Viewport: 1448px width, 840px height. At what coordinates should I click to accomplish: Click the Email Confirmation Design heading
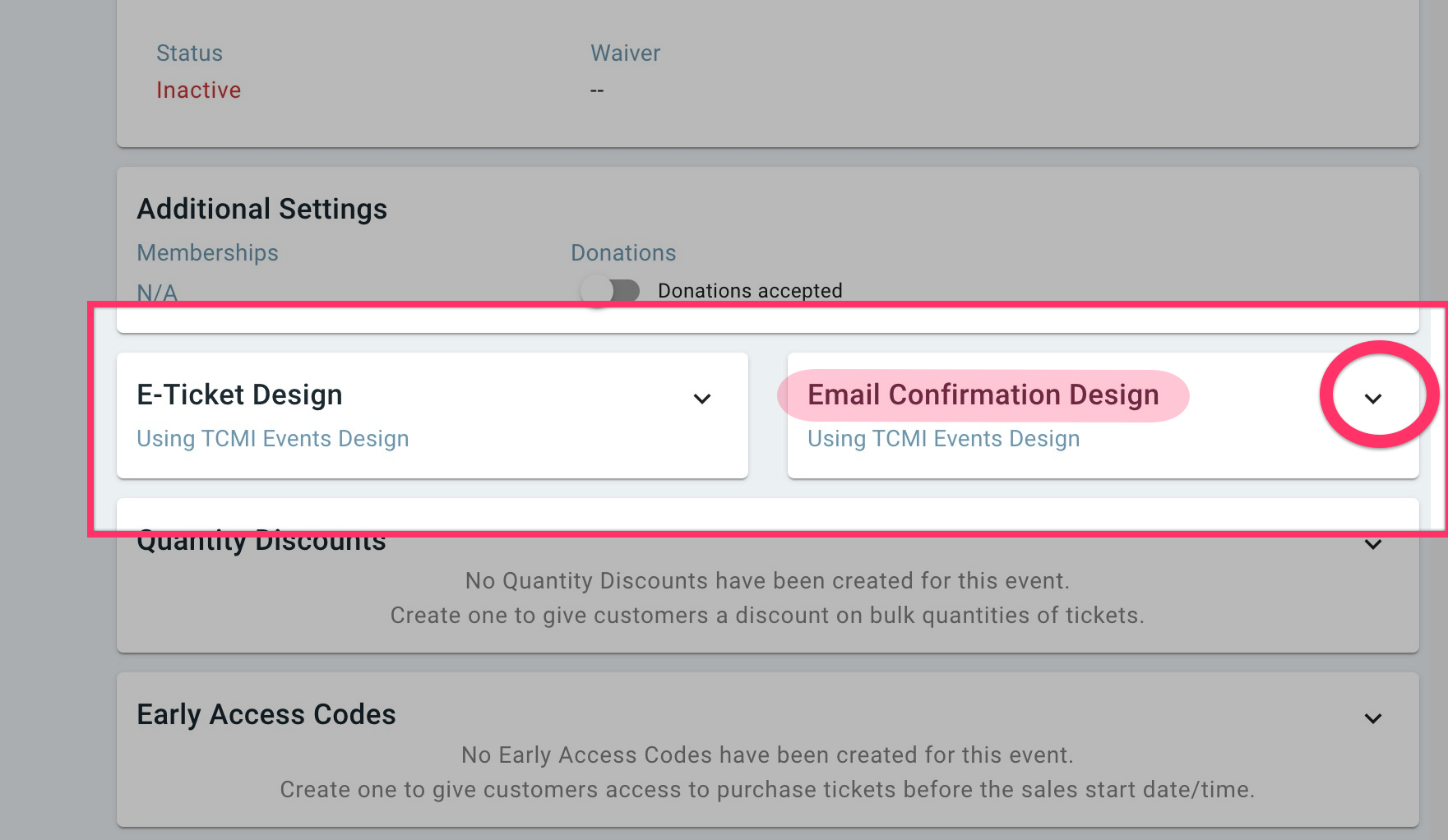[x=983, y=395]
